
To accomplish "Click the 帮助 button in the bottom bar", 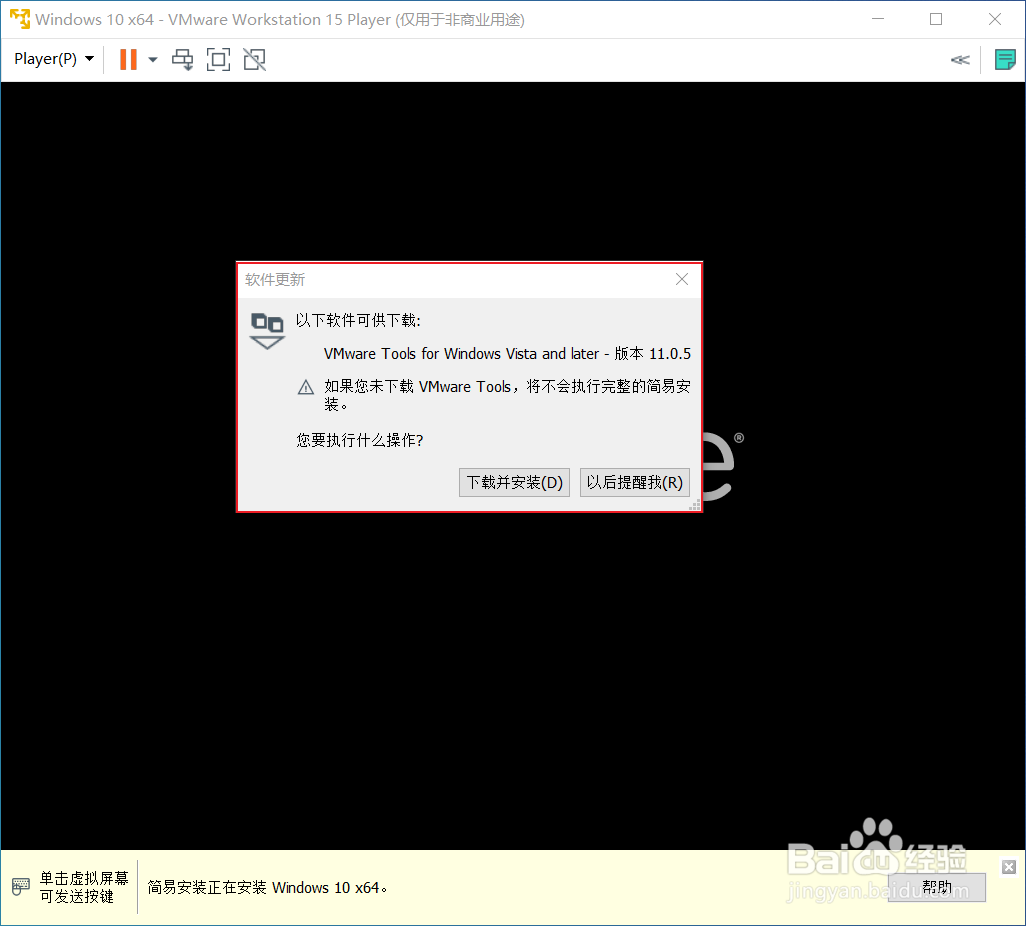I will coord(936,887).
